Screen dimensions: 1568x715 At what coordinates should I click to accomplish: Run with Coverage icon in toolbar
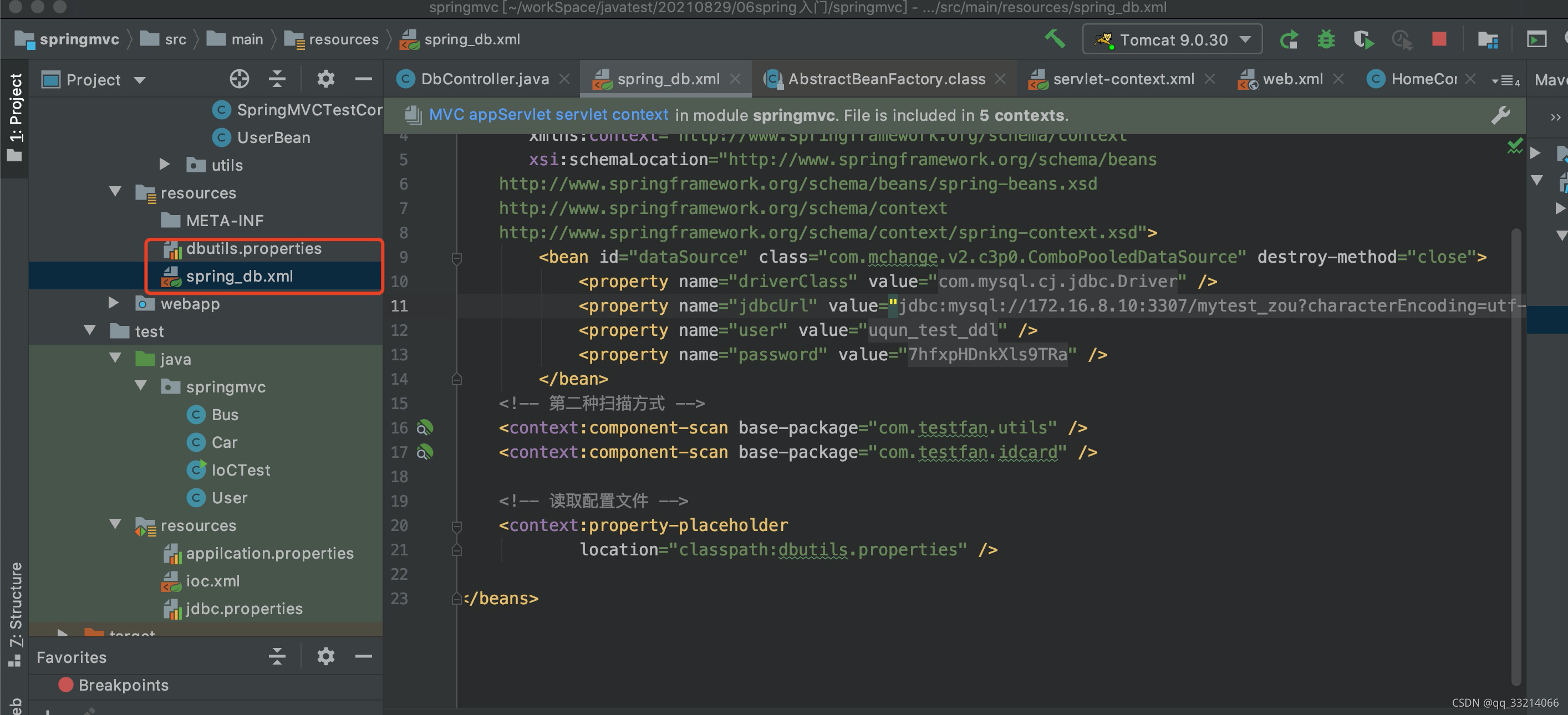[x=1363, y=39]
